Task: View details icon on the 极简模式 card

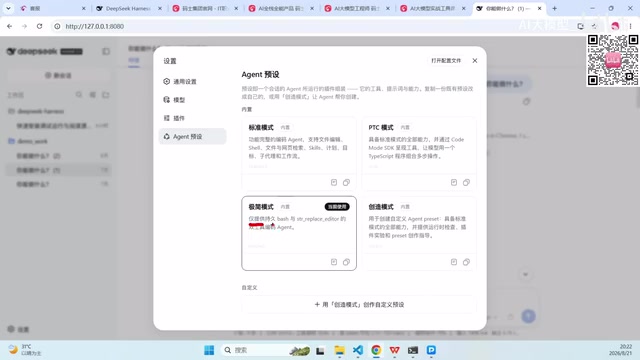Action: point(334,262)
